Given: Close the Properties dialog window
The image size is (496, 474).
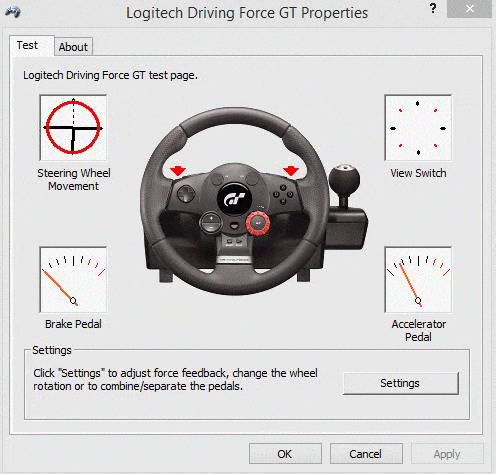Looking at the screenshot, I should [x=470, y=9].
